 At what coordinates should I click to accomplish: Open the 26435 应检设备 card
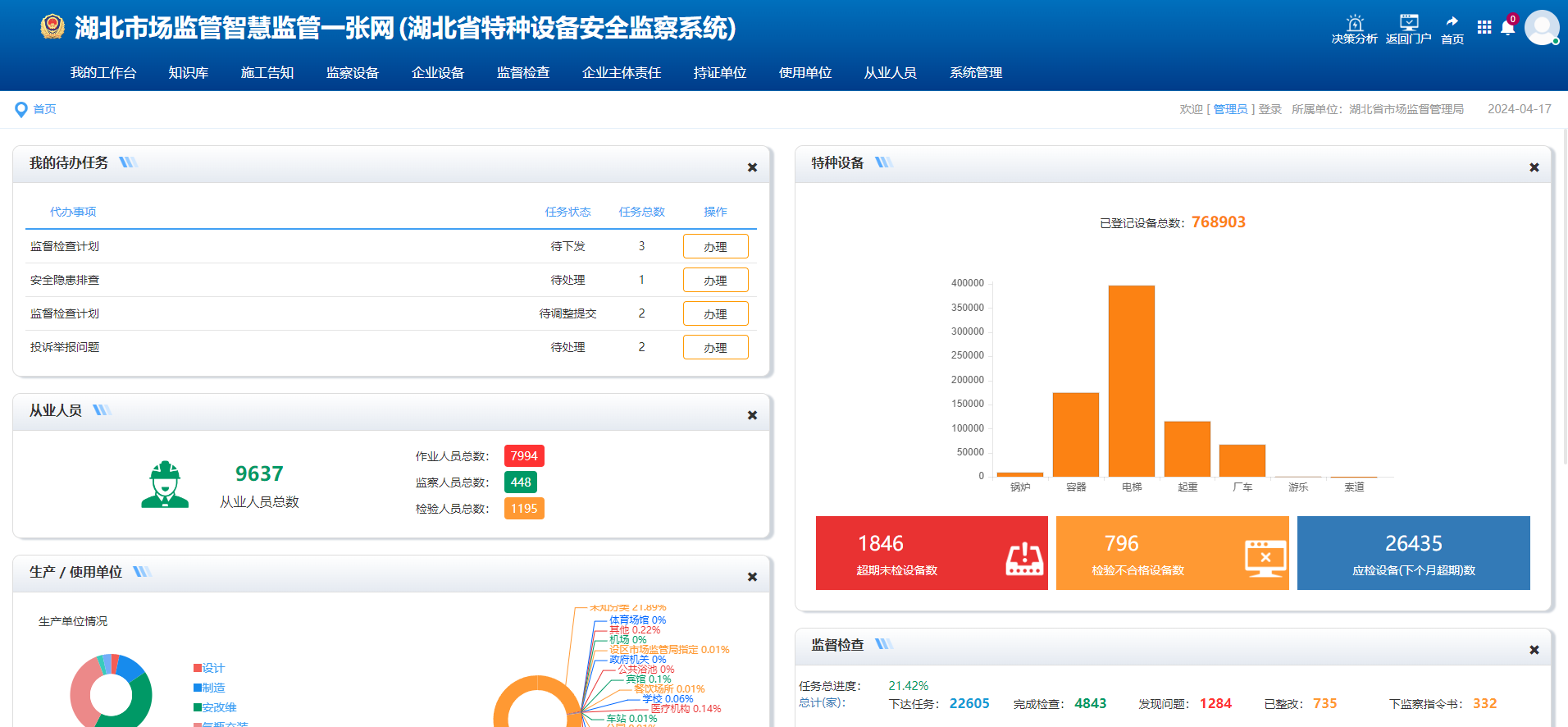pyautogui.click(x=1414, y=553)
